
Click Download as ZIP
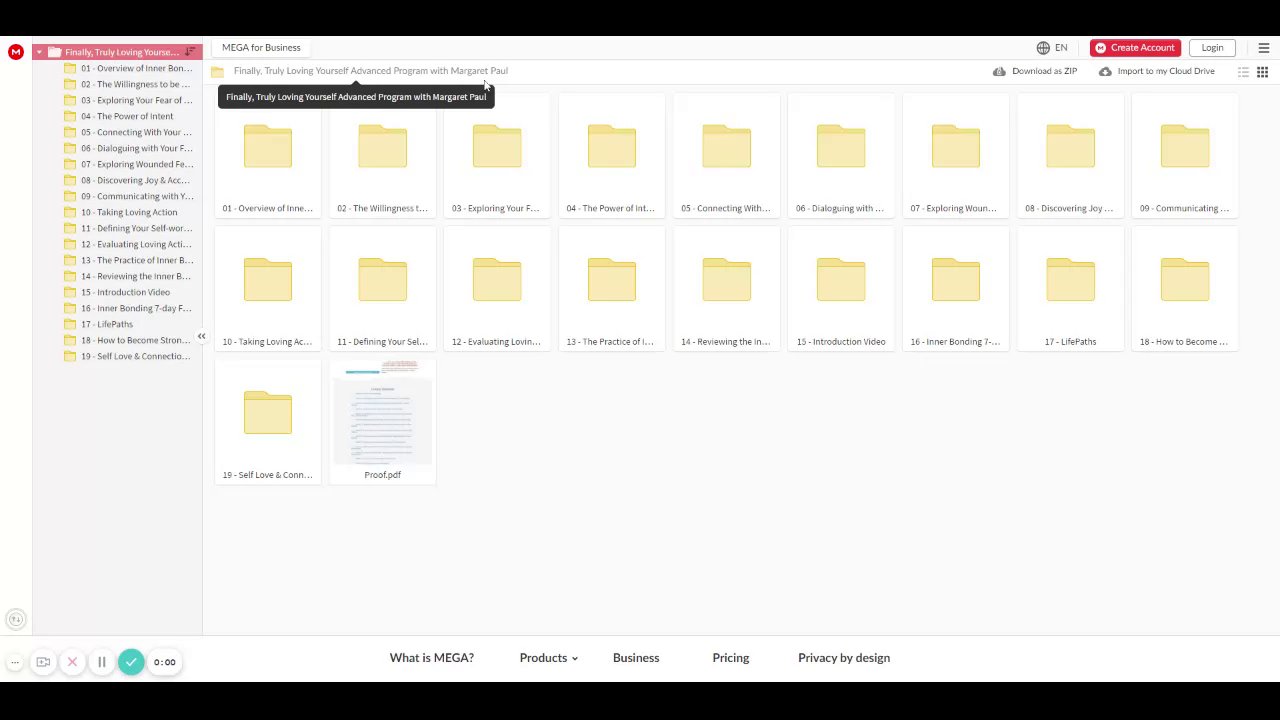[x=1035, y=72]
